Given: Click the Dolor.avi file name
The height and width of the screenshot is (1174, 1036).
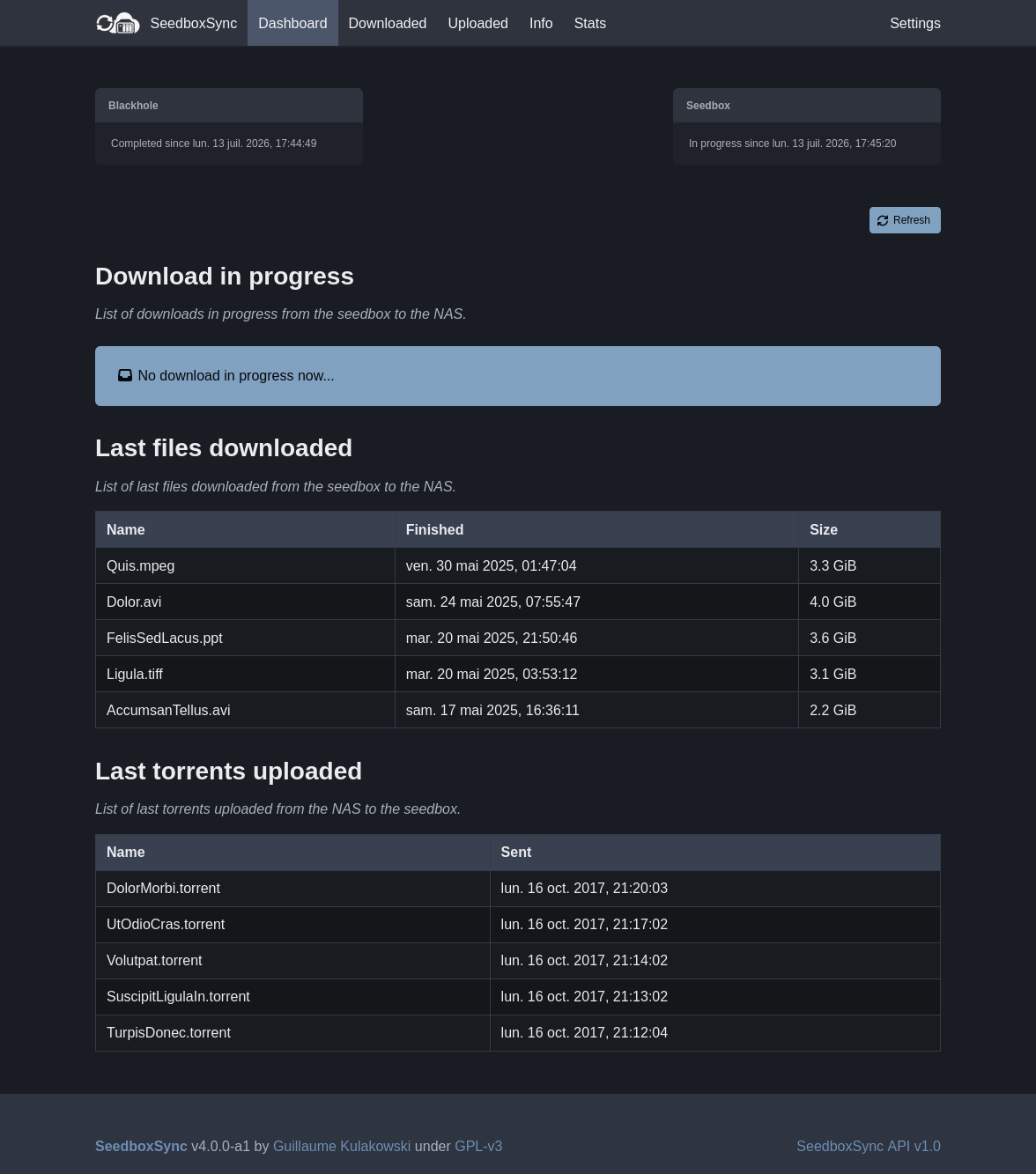Looking at the screenshot, I should [x=134, y=602].
